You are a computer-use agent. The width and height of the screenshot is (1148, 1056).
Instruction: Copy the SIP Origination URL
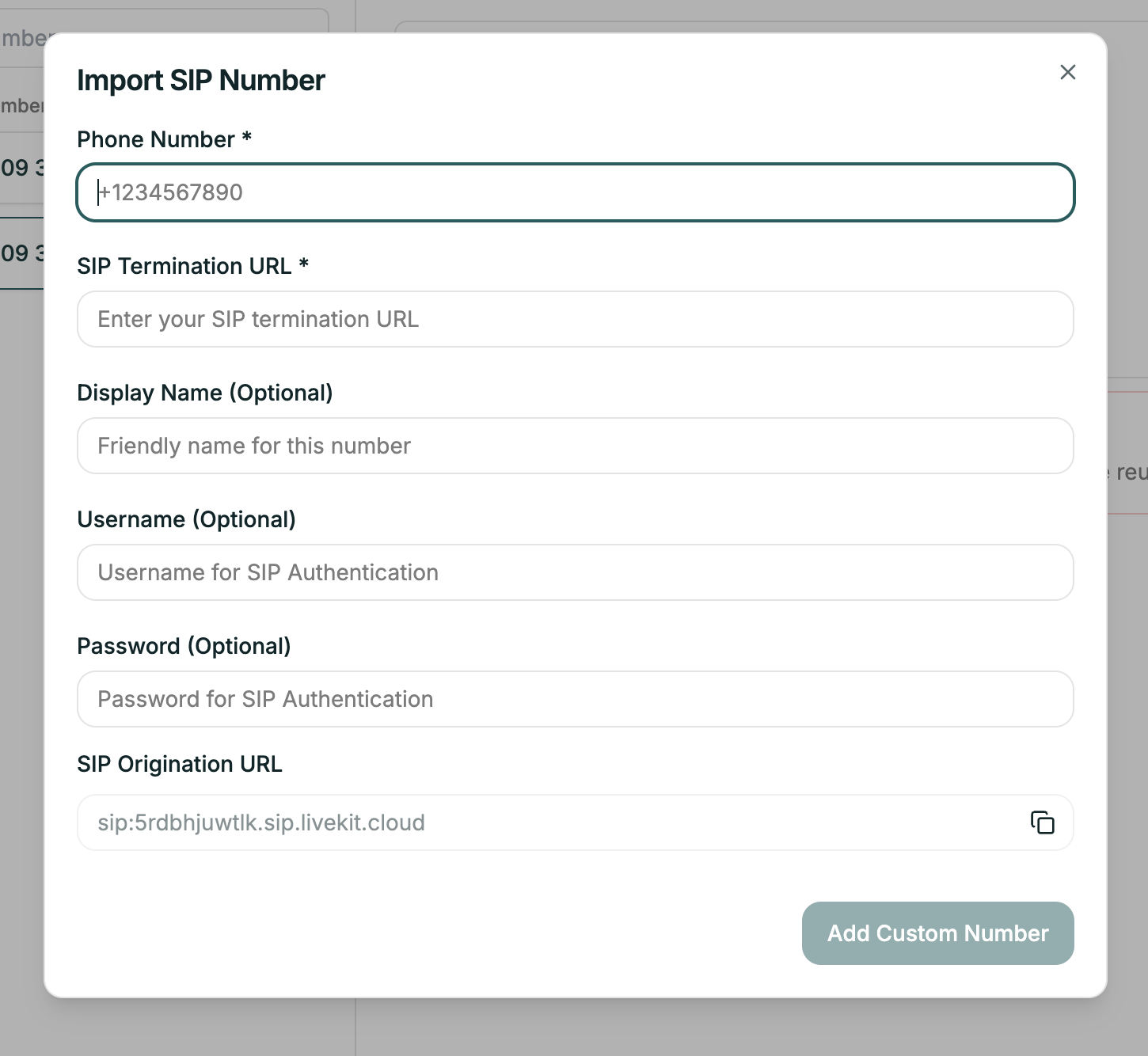(1043, 822)
